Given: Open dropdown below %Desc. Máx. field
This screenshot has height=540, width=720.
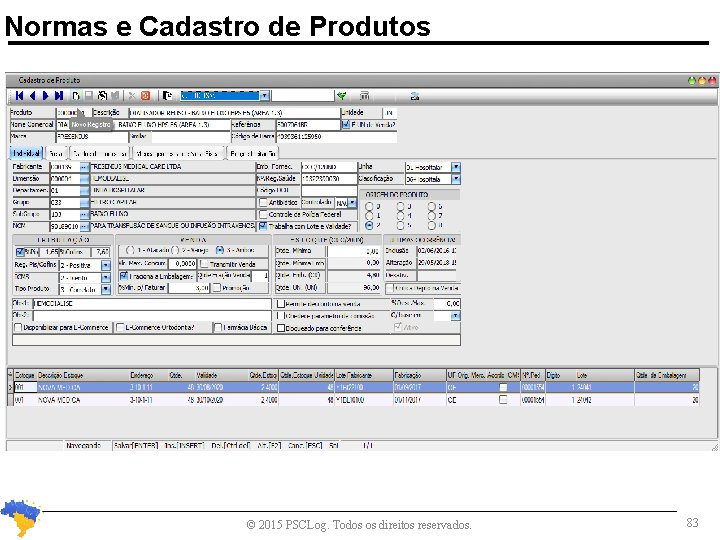Looking at the screenshot, I should (455, 315).
